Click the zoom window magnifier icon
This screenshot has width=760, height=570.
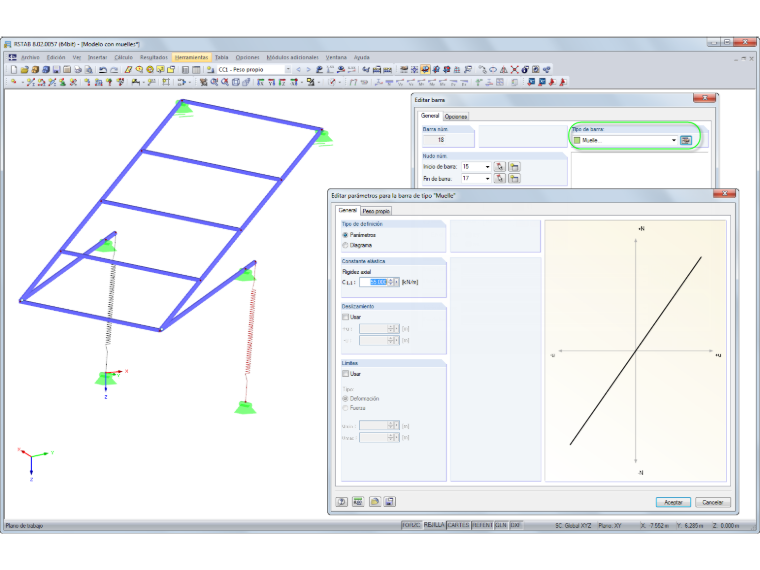click(x=214, y=82)
